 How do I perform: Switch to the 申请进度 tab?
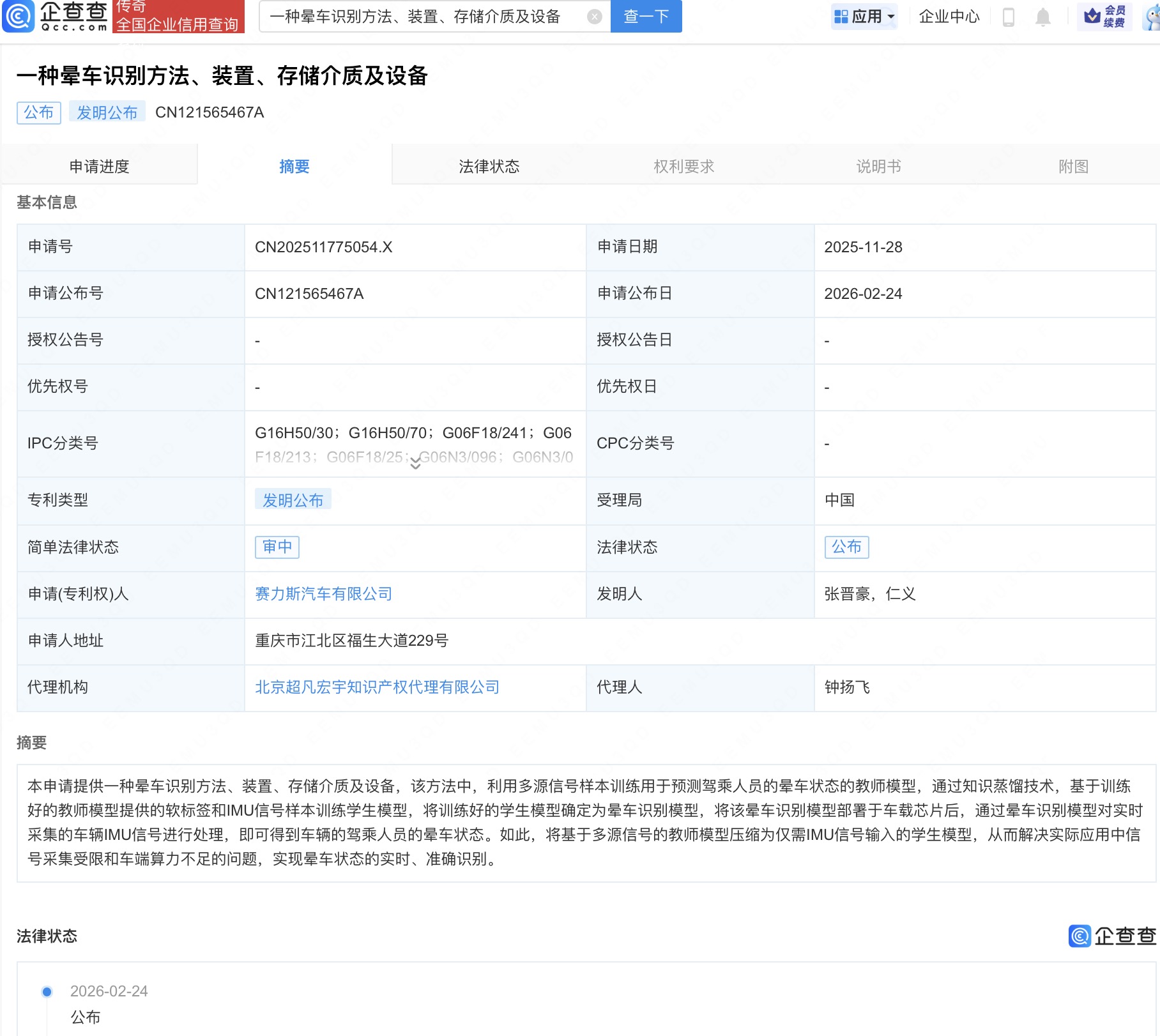click(x=99, y=166)
